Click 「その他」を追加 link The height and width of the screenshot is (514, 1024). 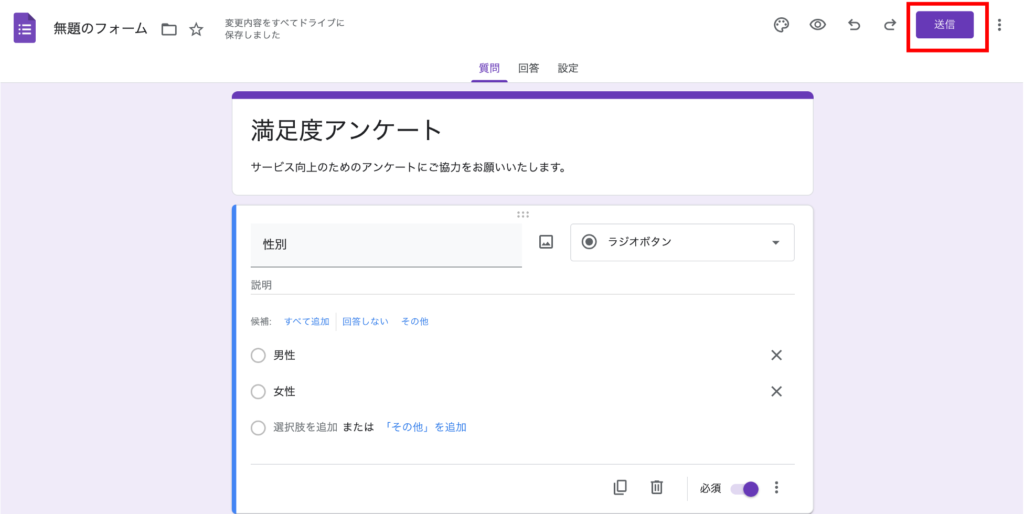425,428
